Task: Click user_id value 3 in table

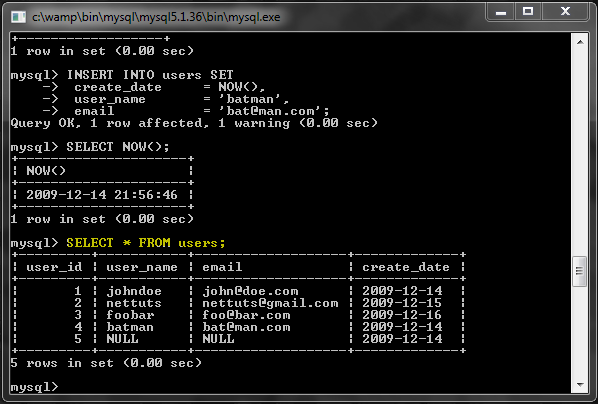Action: (x=78, y=315)
